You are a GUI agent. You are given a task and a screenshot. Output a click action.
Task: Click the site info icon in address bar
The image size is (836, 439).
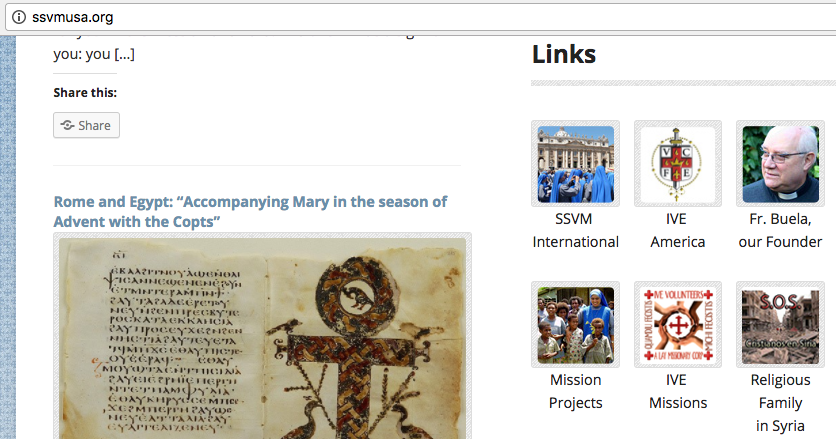19,17
